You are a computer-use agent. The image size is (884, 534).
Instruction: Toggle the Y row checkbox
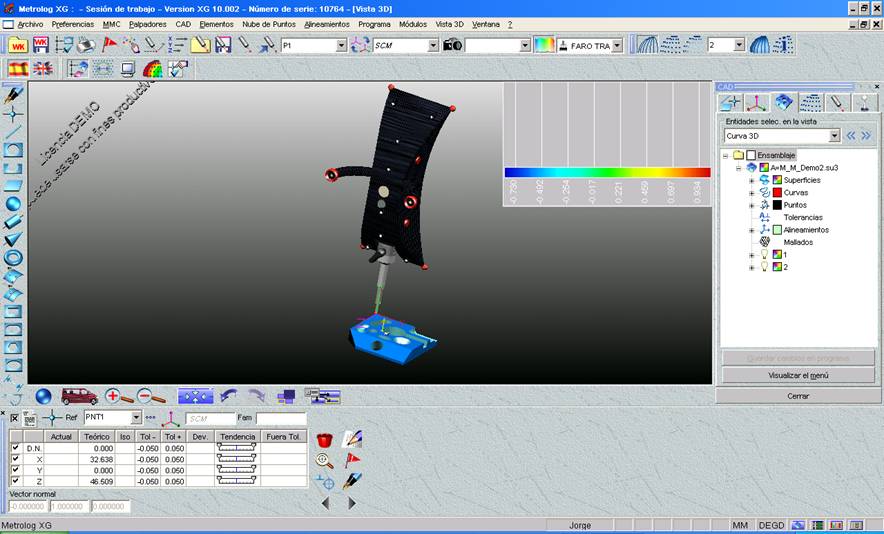point(15,470)
